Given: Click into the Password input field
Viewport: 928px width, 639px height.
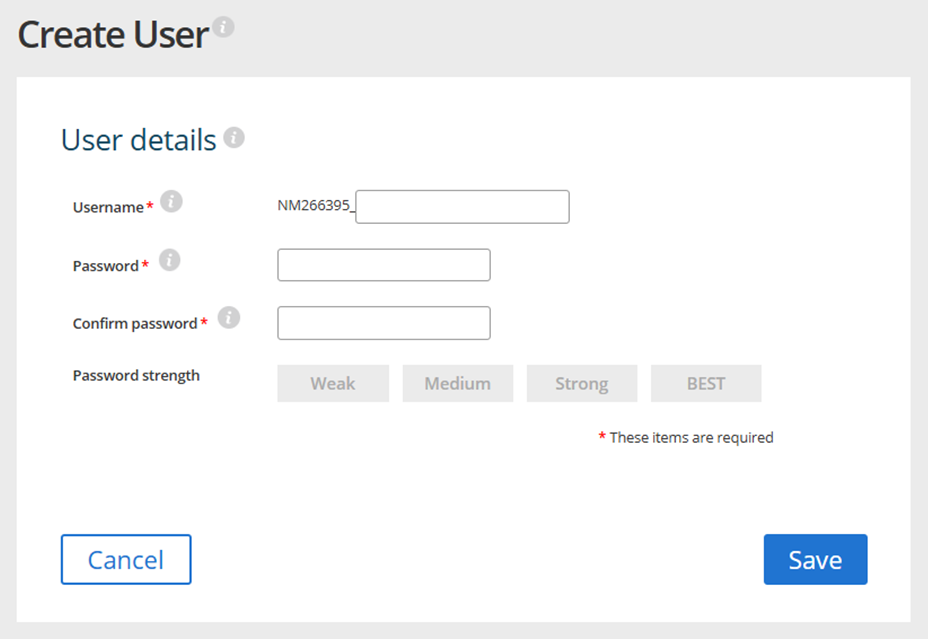Looking at the screenshot, I should click(384, 265).
